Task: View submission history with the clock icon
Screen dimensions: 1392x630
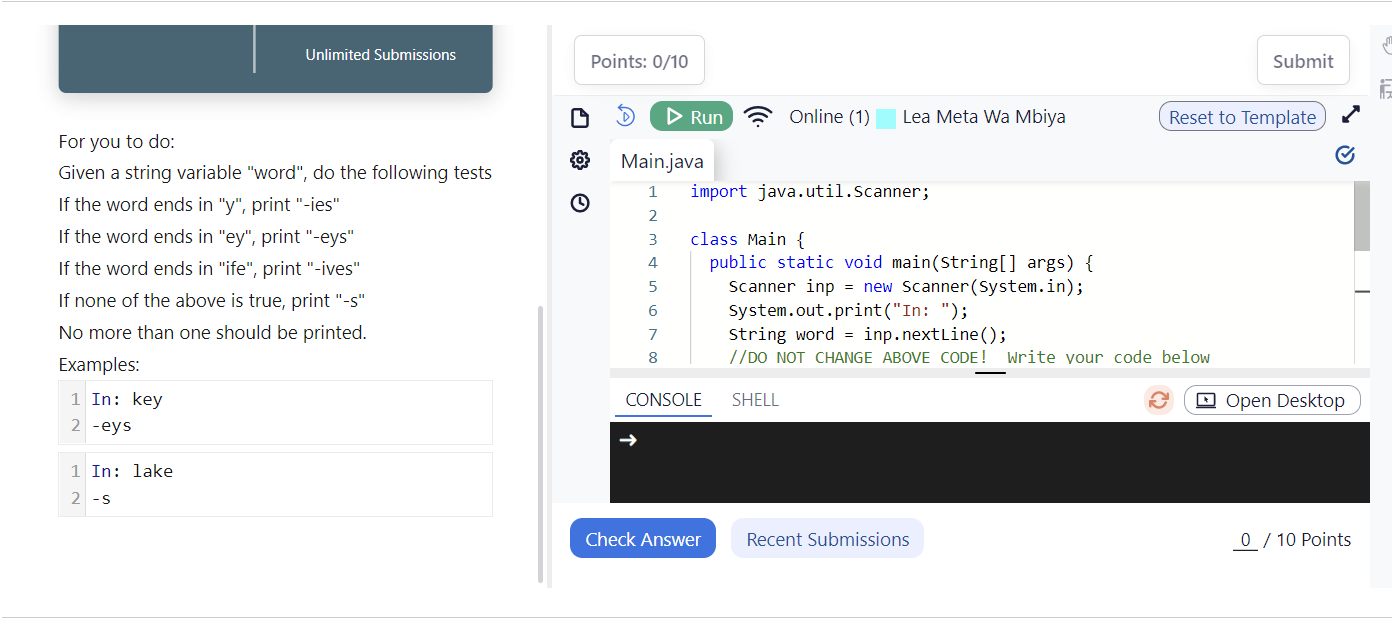Action: (x=580, y=203)
